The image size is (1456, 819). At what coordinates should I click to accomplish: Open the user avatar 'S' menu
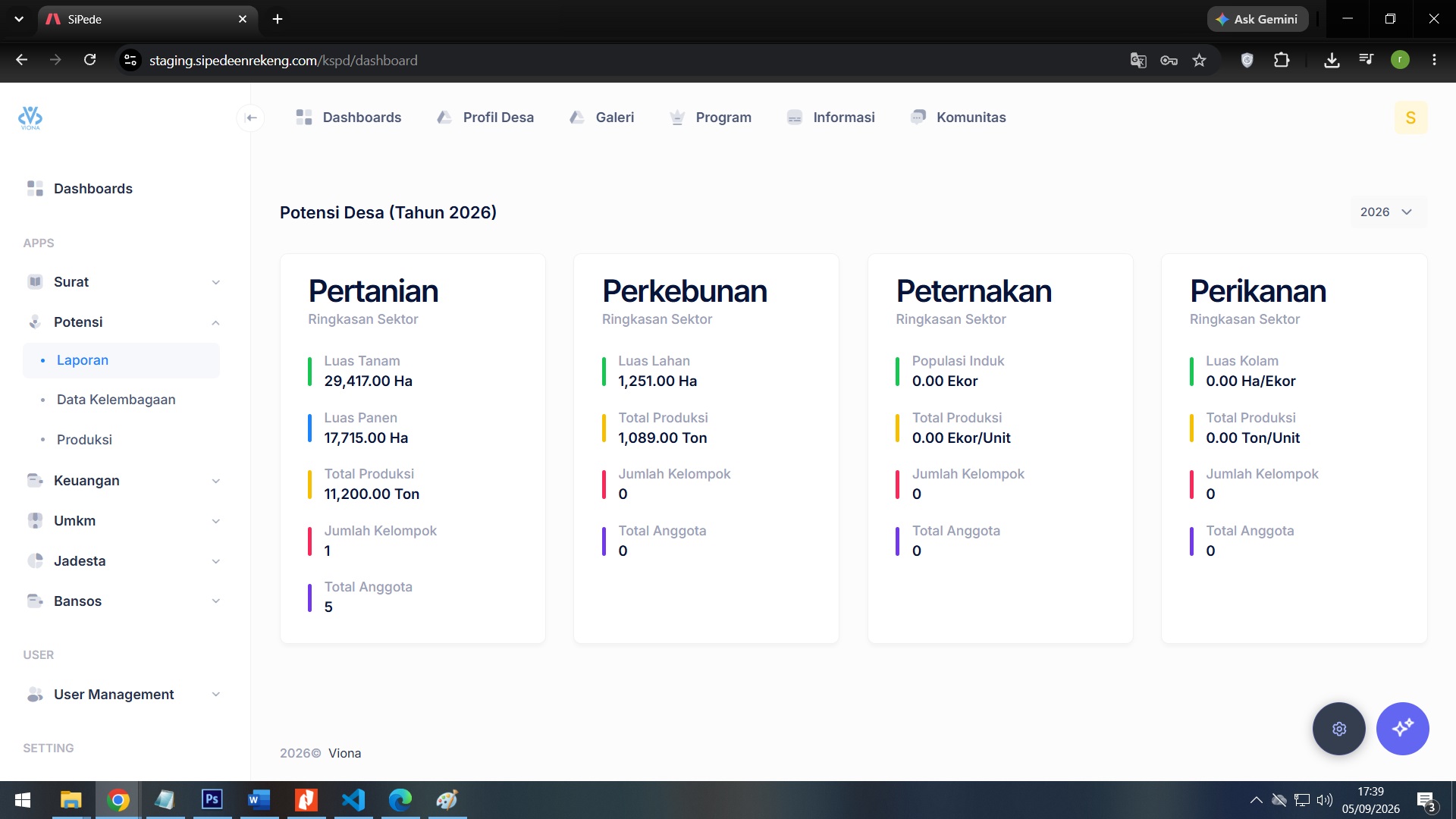click(1410, 118)
